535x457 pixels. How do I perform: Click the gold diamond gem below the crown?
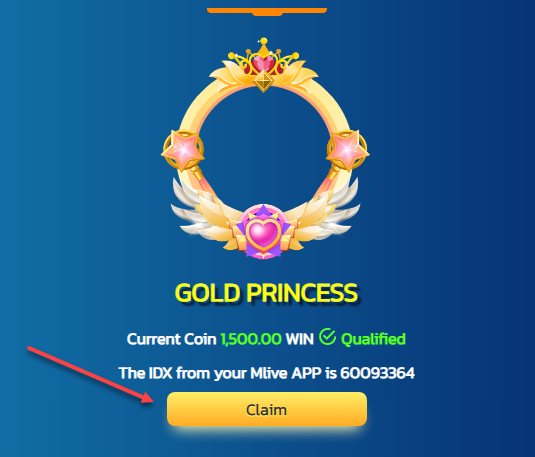click(x=263, y=81)
